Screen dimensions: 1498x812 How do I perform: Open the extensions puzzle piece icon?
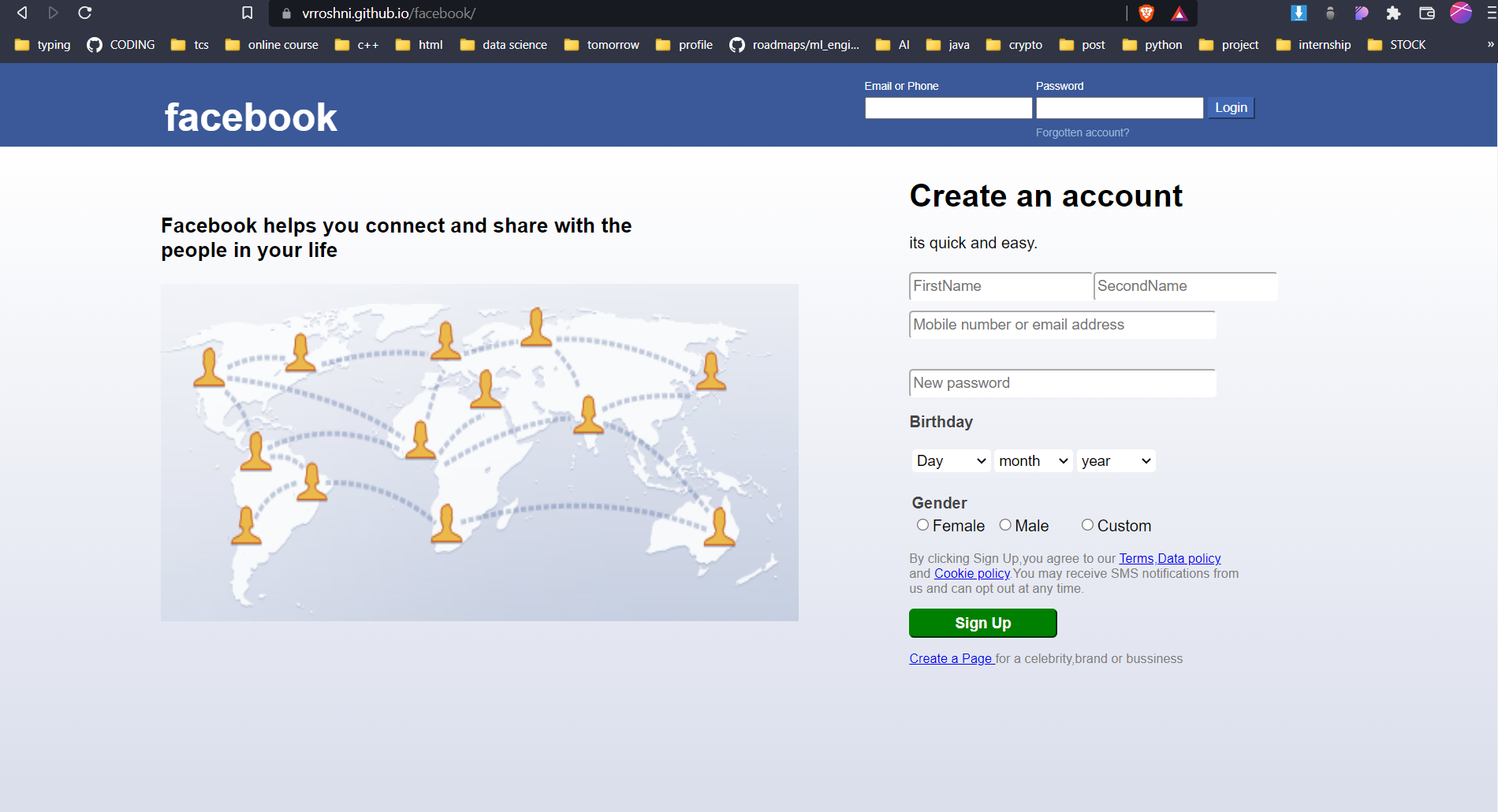tap(1393, 13)
